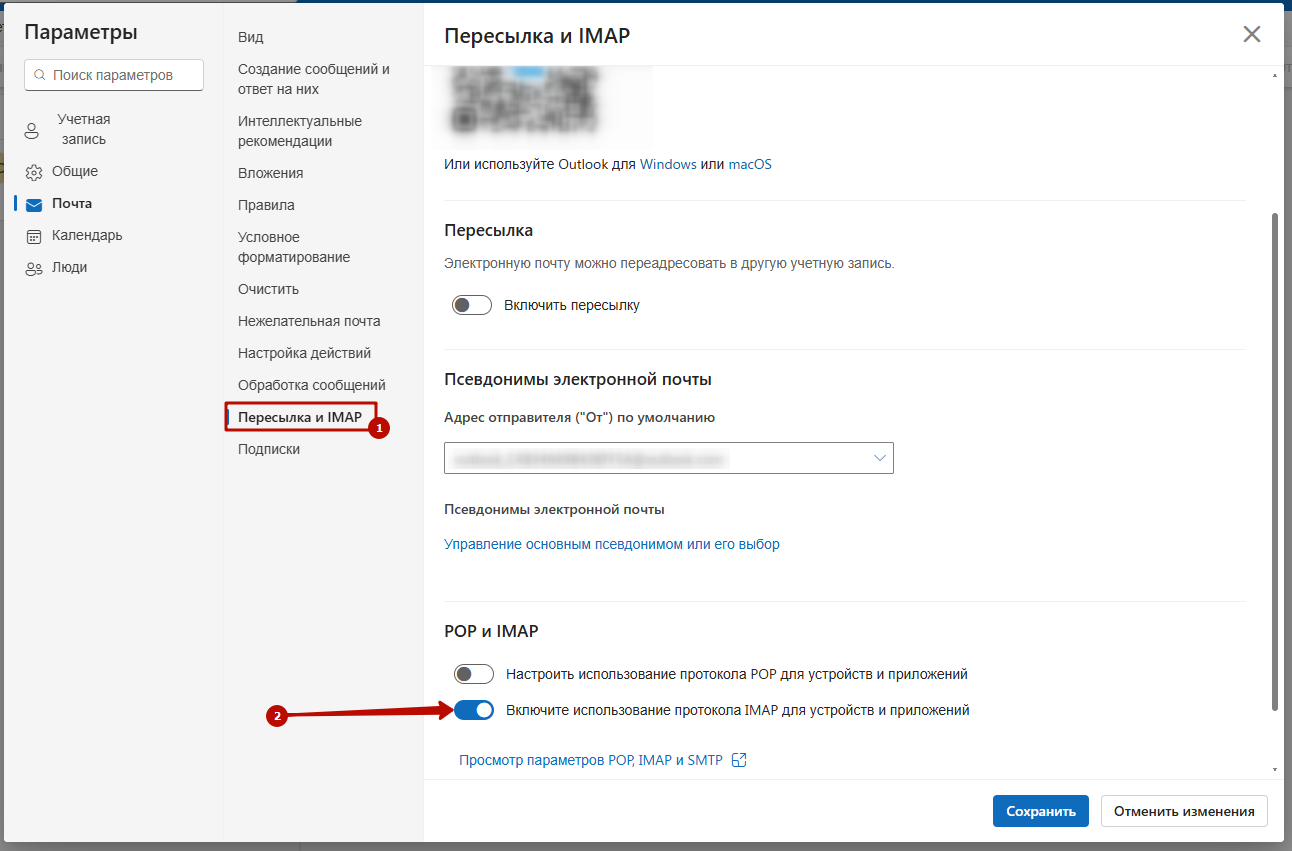The height and width of the screenshot is (851, 1292).
Task: Open the Подписки settings section
Action: pos(269,449)
